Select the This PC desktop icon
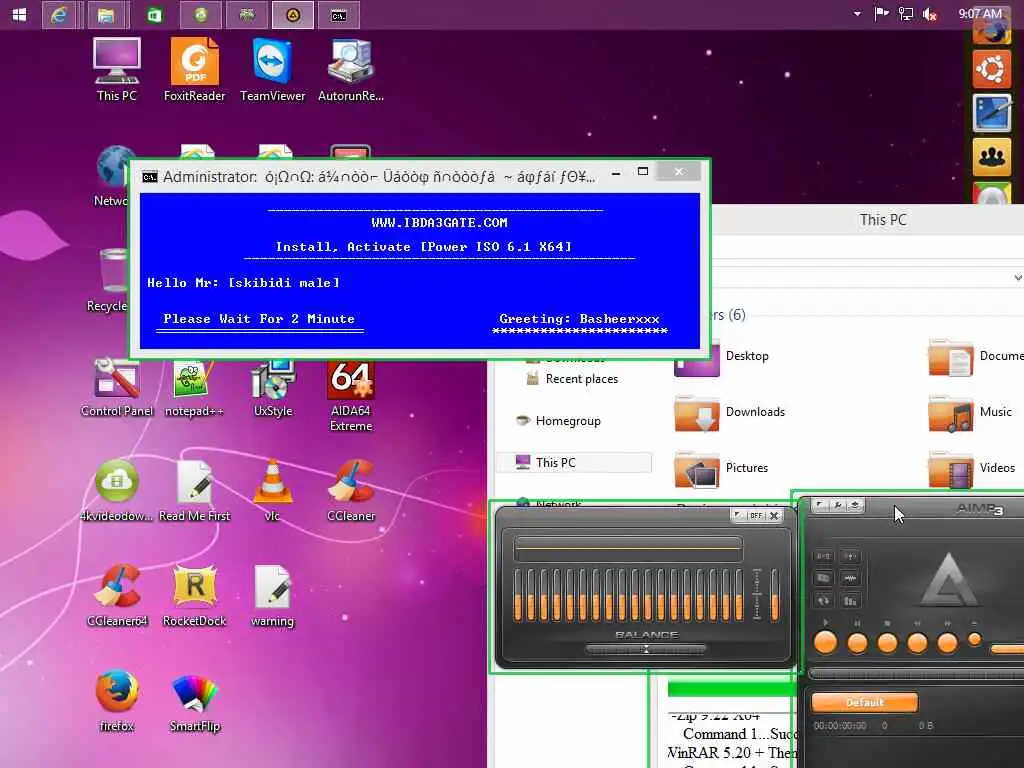Screen dimensions: 1024x768 (117, 71)
